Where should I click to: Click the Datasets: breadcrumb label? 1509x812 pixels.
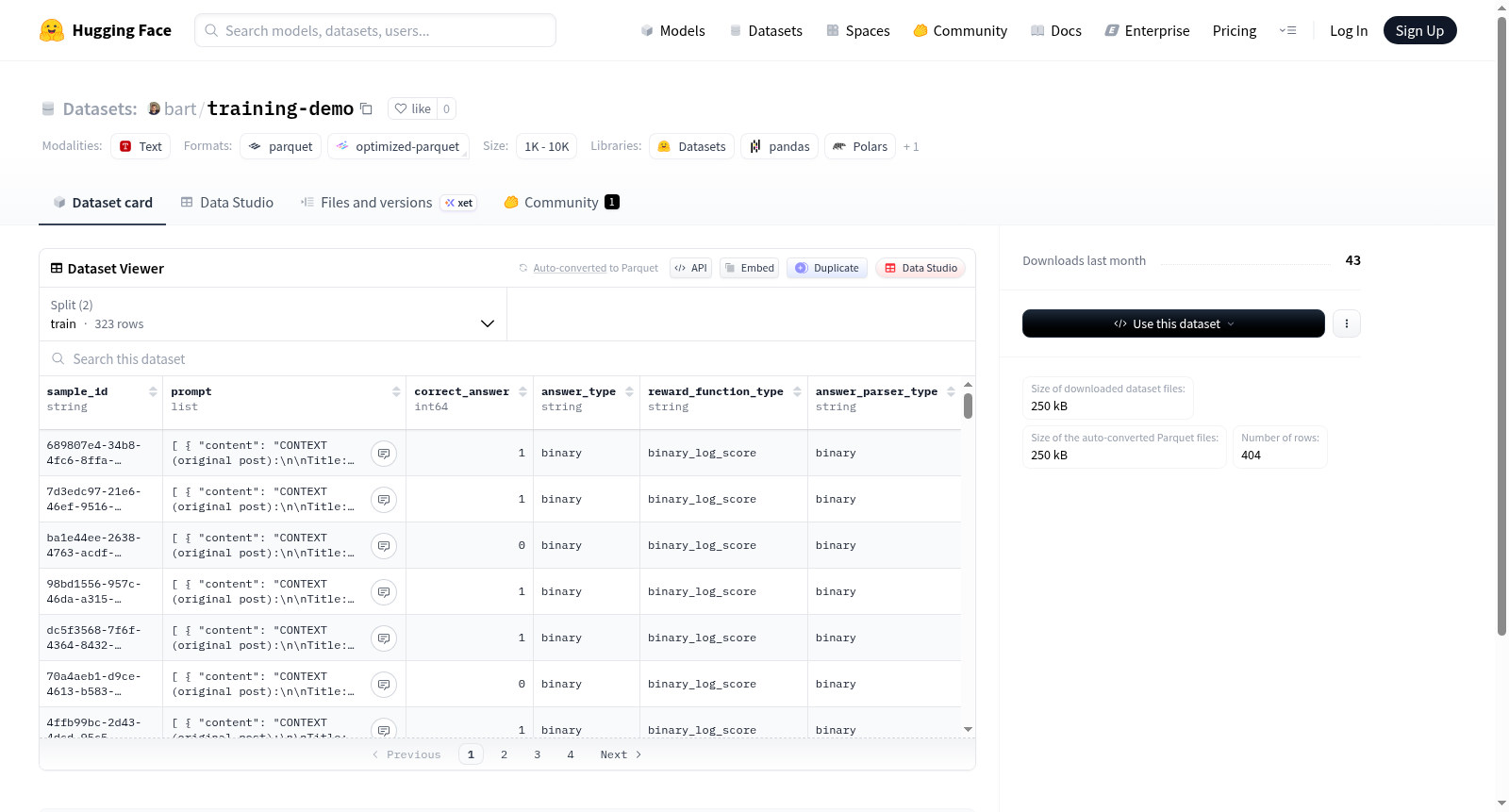coord(100,109)
